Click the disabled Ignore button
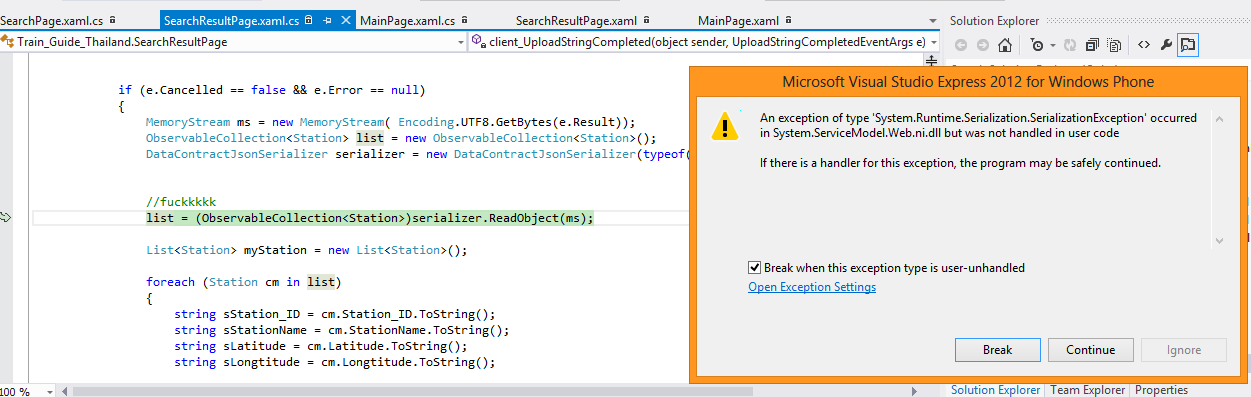This screenshot has height=397, width=1251. click(1185, 350)
